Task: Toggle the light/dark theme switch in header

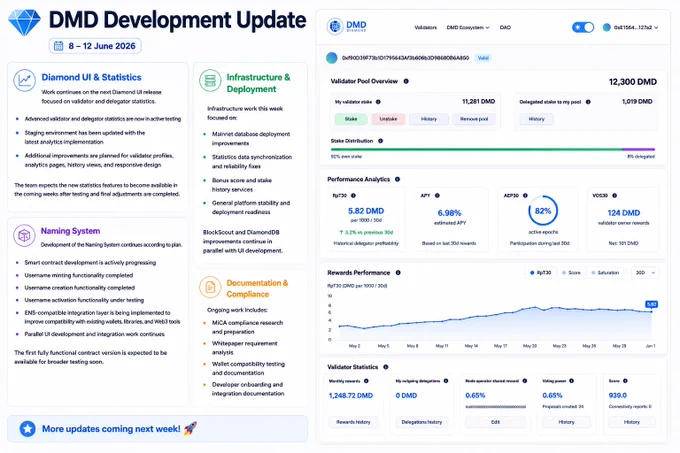Action: pos(583,27)
